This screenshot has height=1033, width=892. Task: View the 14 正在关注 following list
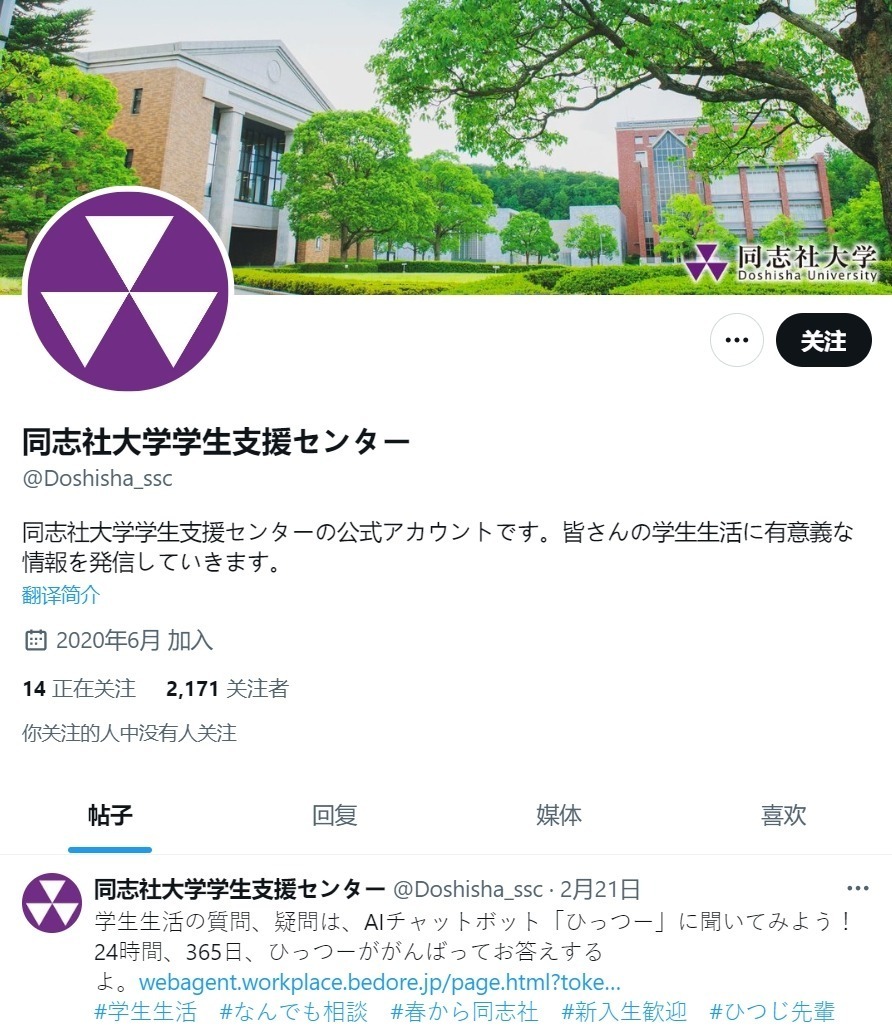79,688
